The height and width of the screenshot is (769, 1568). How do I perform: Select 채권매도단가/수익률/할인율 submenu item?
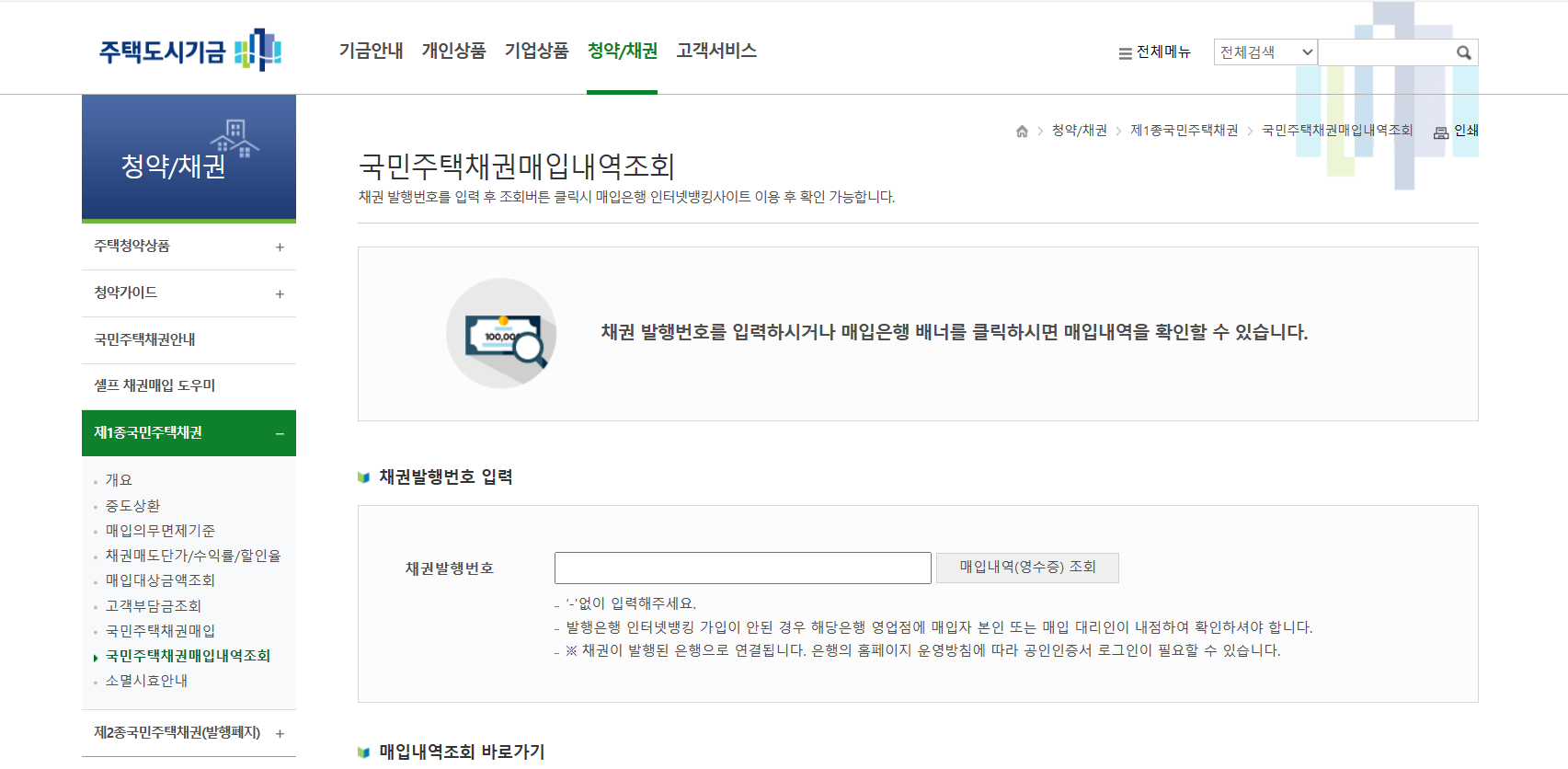point(193,556)
